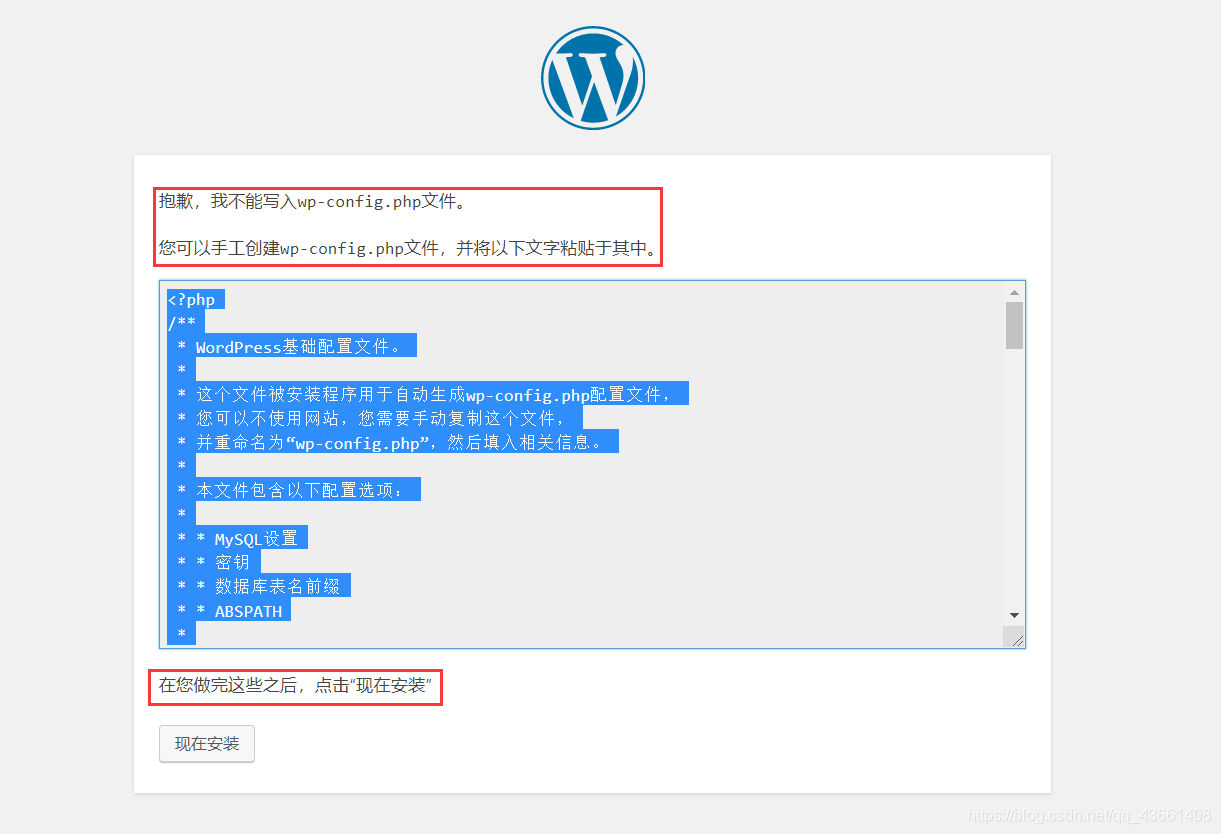This screenshot has height=834, width=1221.
Task: Click the text '抱歉，我不能写入wp-config.php文件。'
Action: [313, 202]
